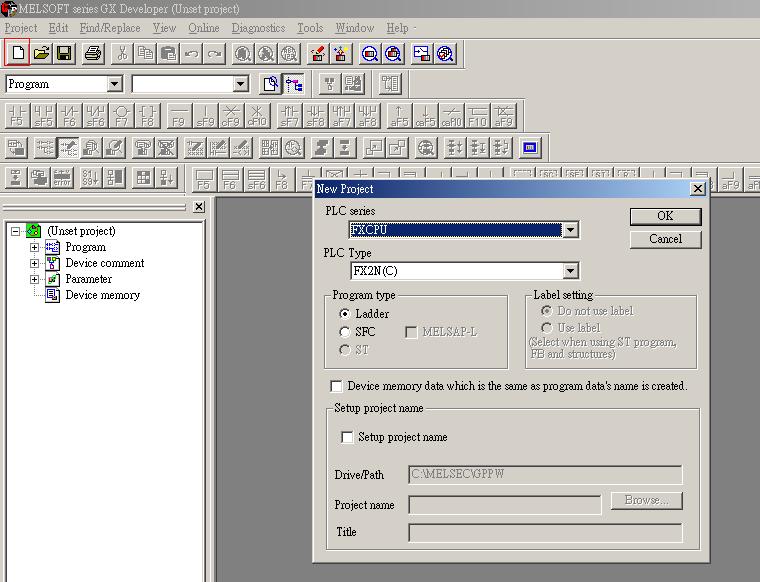Open the Find/Replace menu
Image resolution: width=760 pixels, height=582 pixels.
(110, 28)
